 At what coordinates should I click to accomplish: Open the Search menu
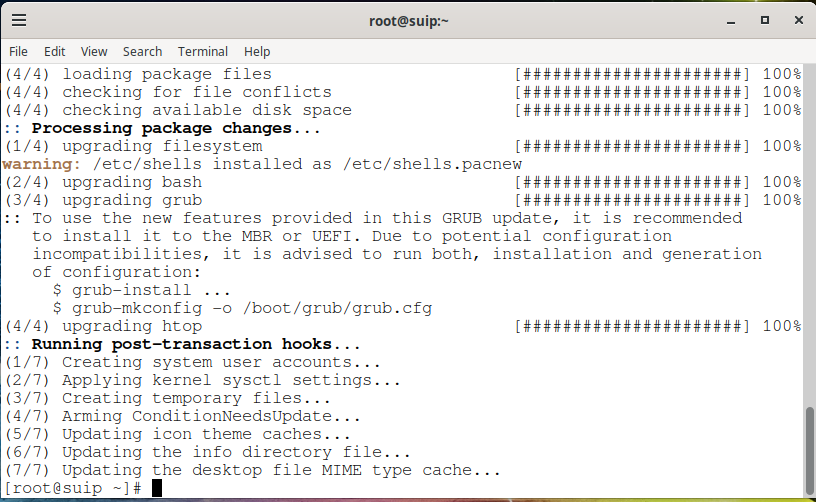pos(142,52)
